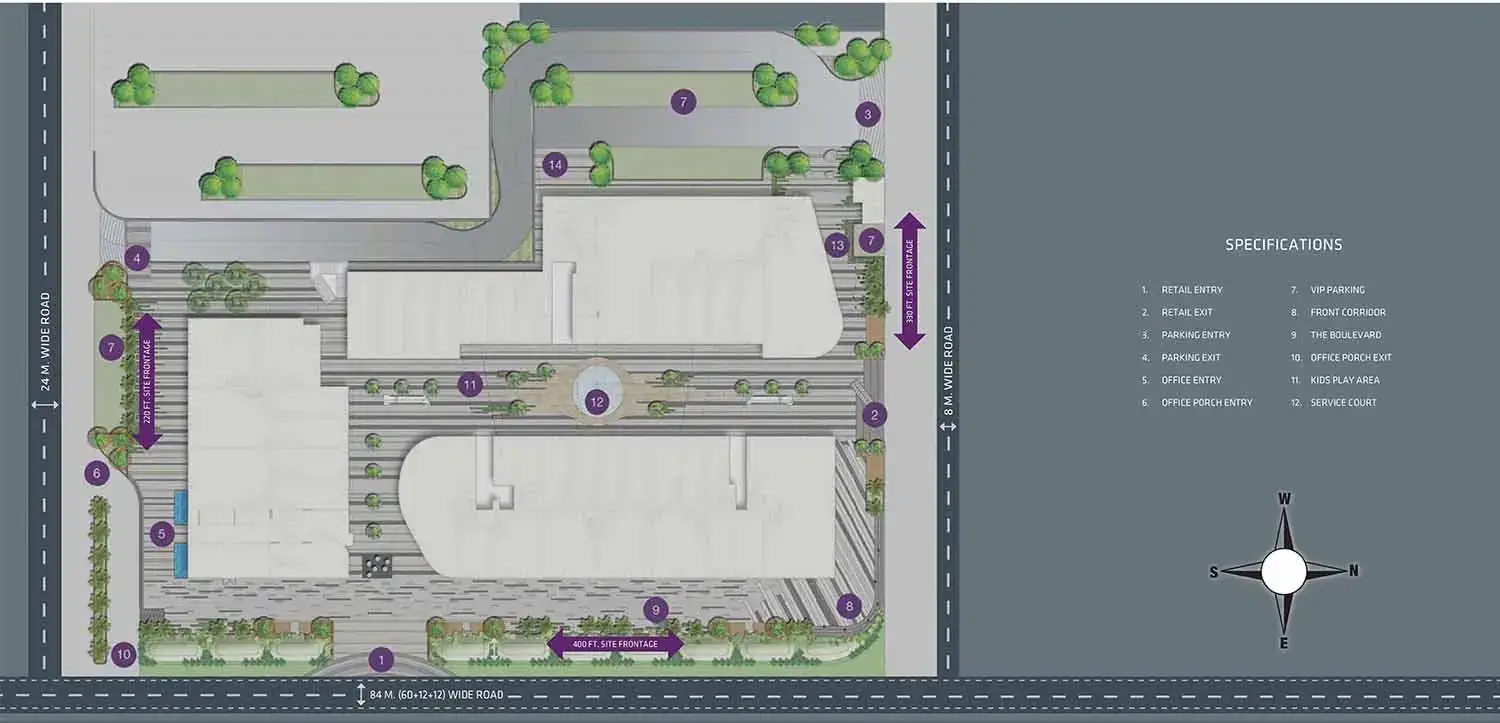Click the Specifications heading
Screen dimensions: 1500x723
(1283, 245)
